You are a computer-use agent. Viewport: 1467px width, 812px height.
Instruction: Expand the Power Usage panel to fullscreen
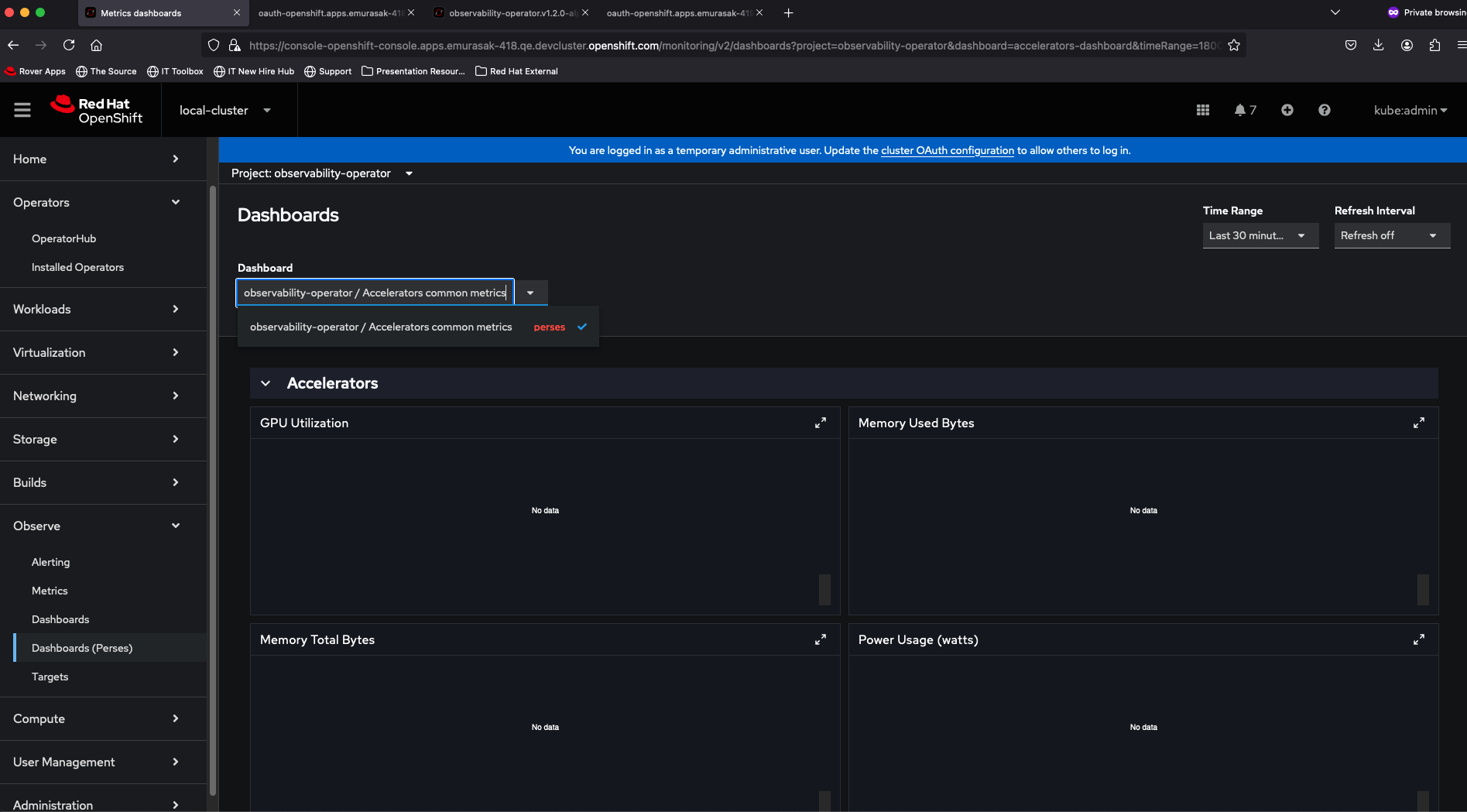pyautogui.click(x=1418, y=639)
